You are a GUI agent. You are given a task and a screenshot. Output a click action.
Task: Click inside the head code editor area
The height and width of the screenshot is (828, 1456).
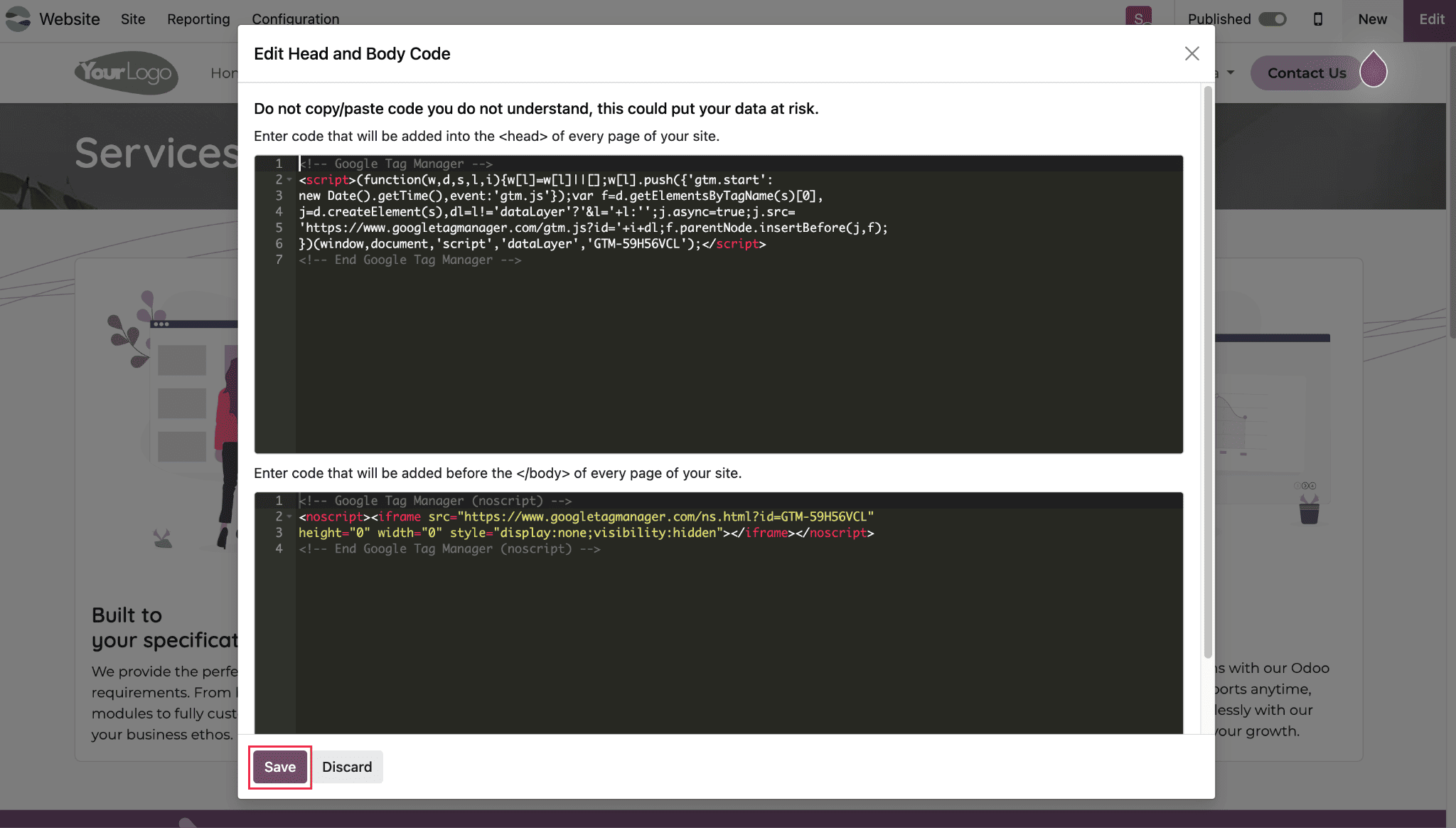pos(711,356)
